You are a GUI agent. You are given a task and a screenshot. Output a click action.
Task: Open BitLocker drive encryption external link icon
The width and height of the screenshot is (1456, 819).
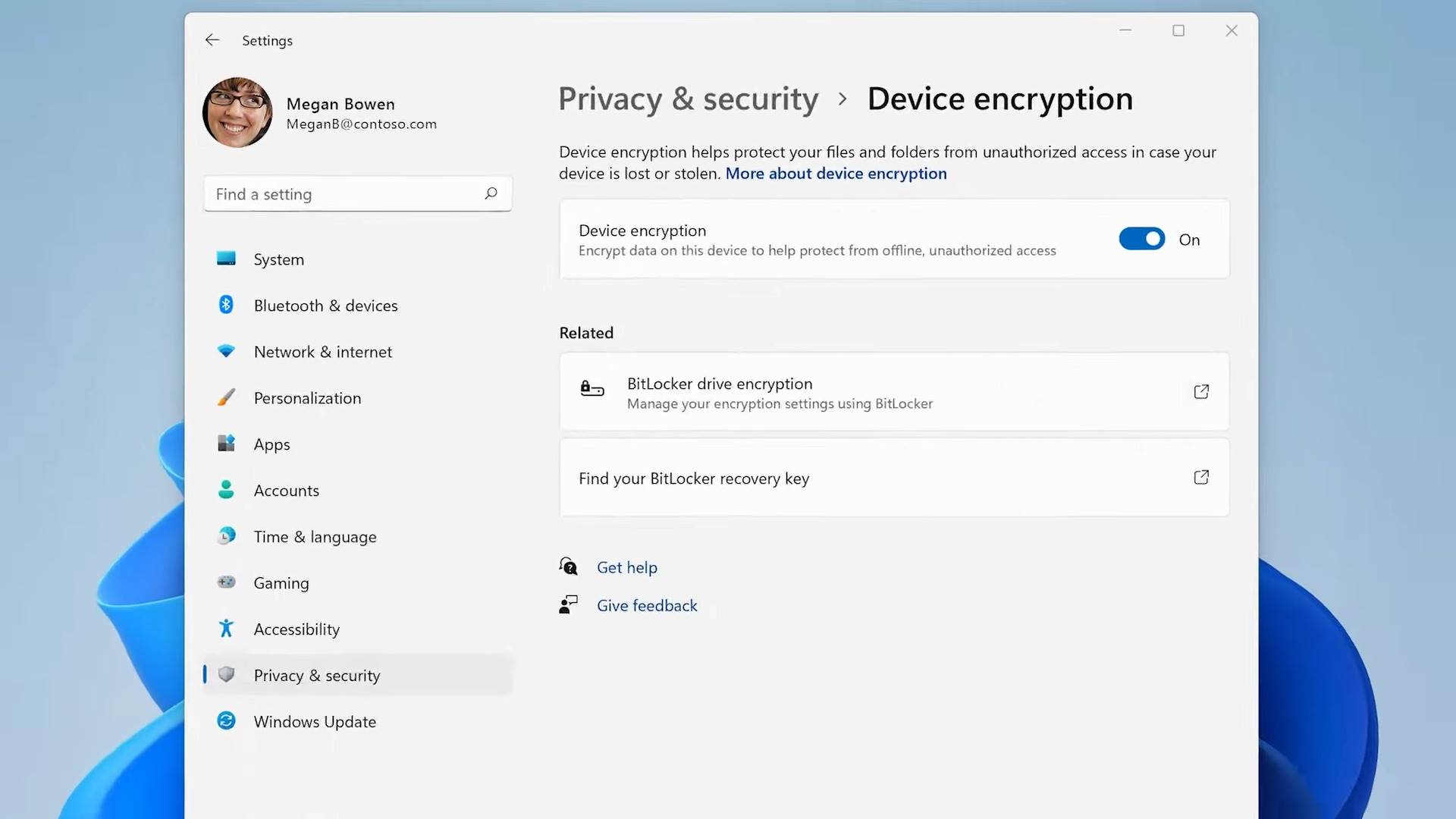pyautogui.click(x=1201, y=392)
